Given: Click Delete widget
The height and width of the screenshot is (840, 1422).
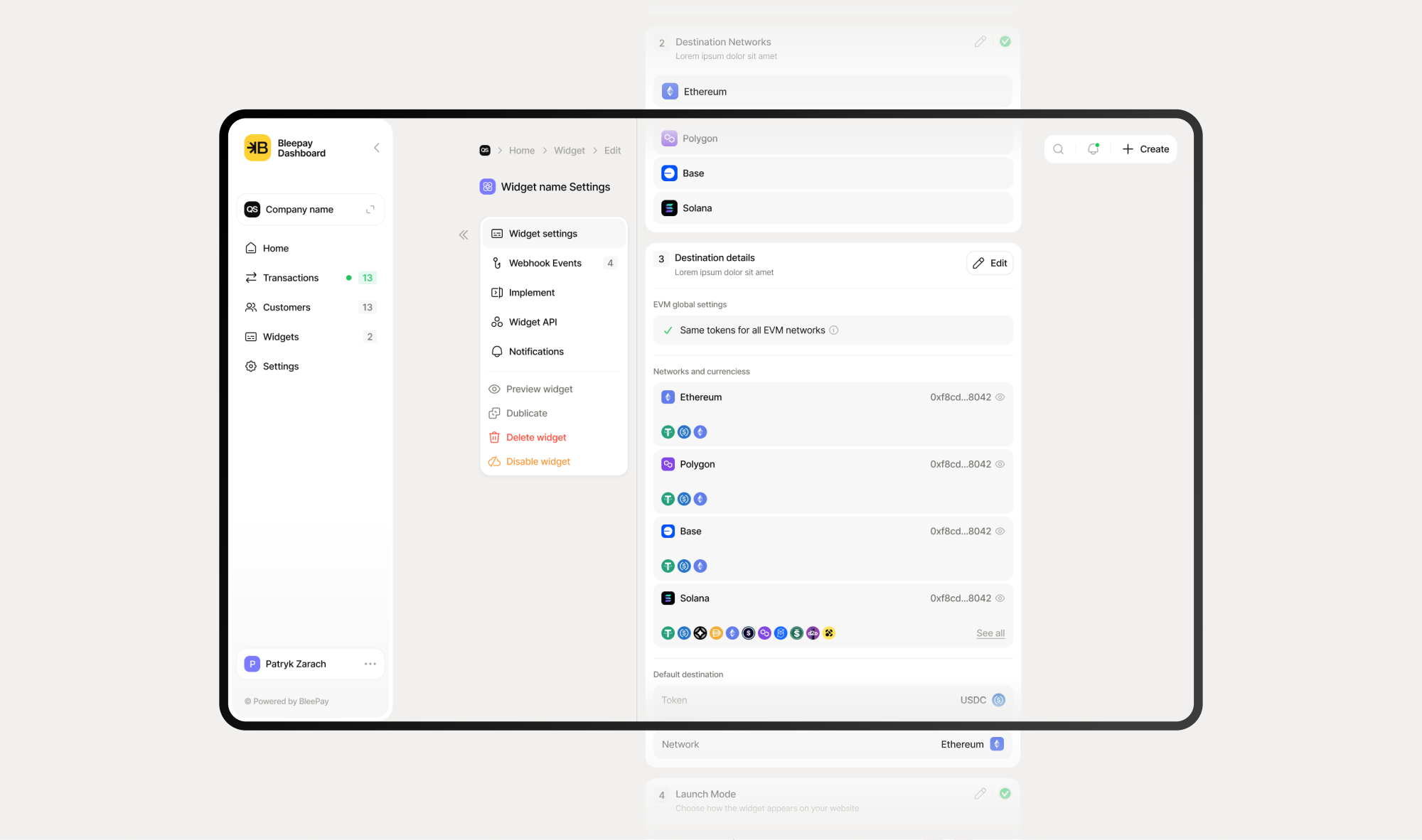Looking at the screenshot, I should pyautogui.click(x=527, y=437).
